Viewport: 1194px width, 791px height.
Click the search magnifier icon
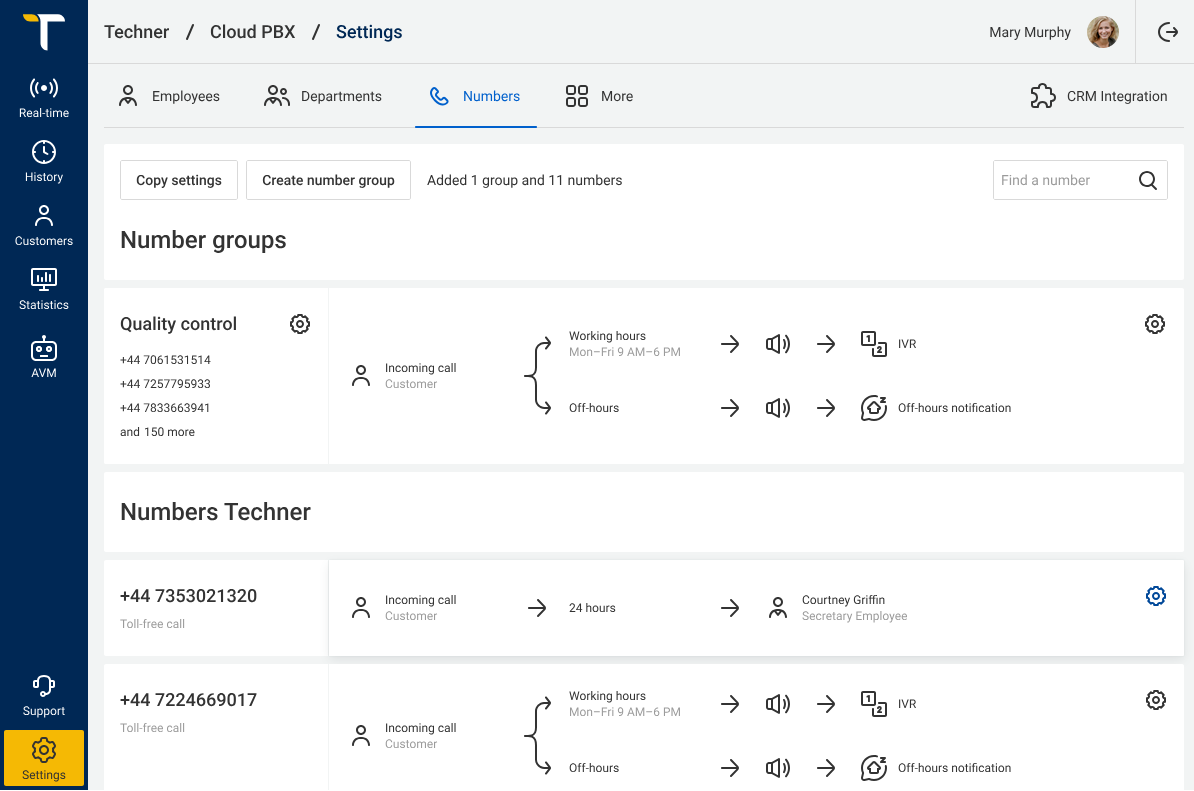coord(1148,180)
